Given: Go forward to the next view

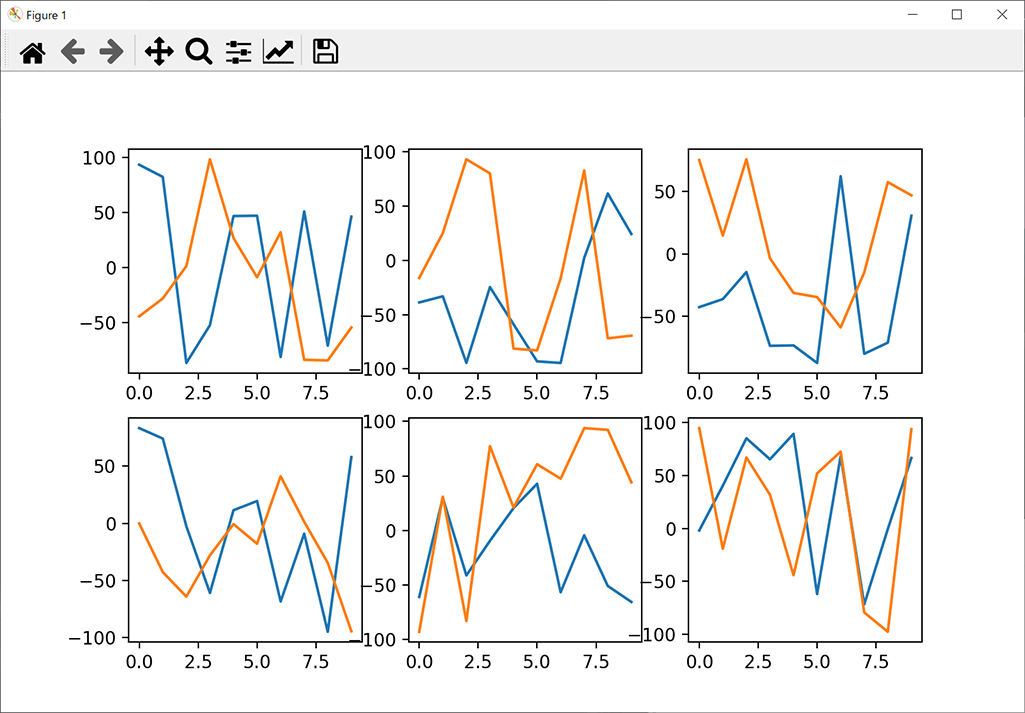Looking at the screenshot, I should 112,52.
